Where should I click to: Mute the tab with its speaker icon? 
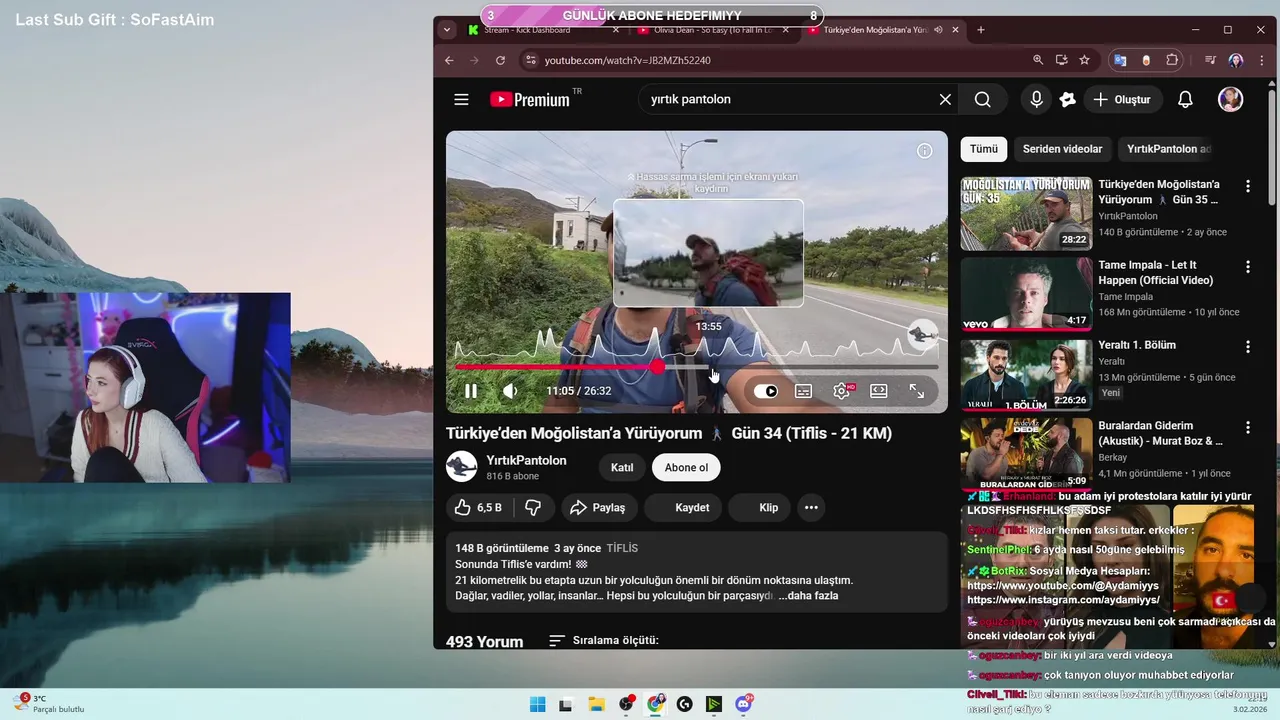tap(938, 30)
